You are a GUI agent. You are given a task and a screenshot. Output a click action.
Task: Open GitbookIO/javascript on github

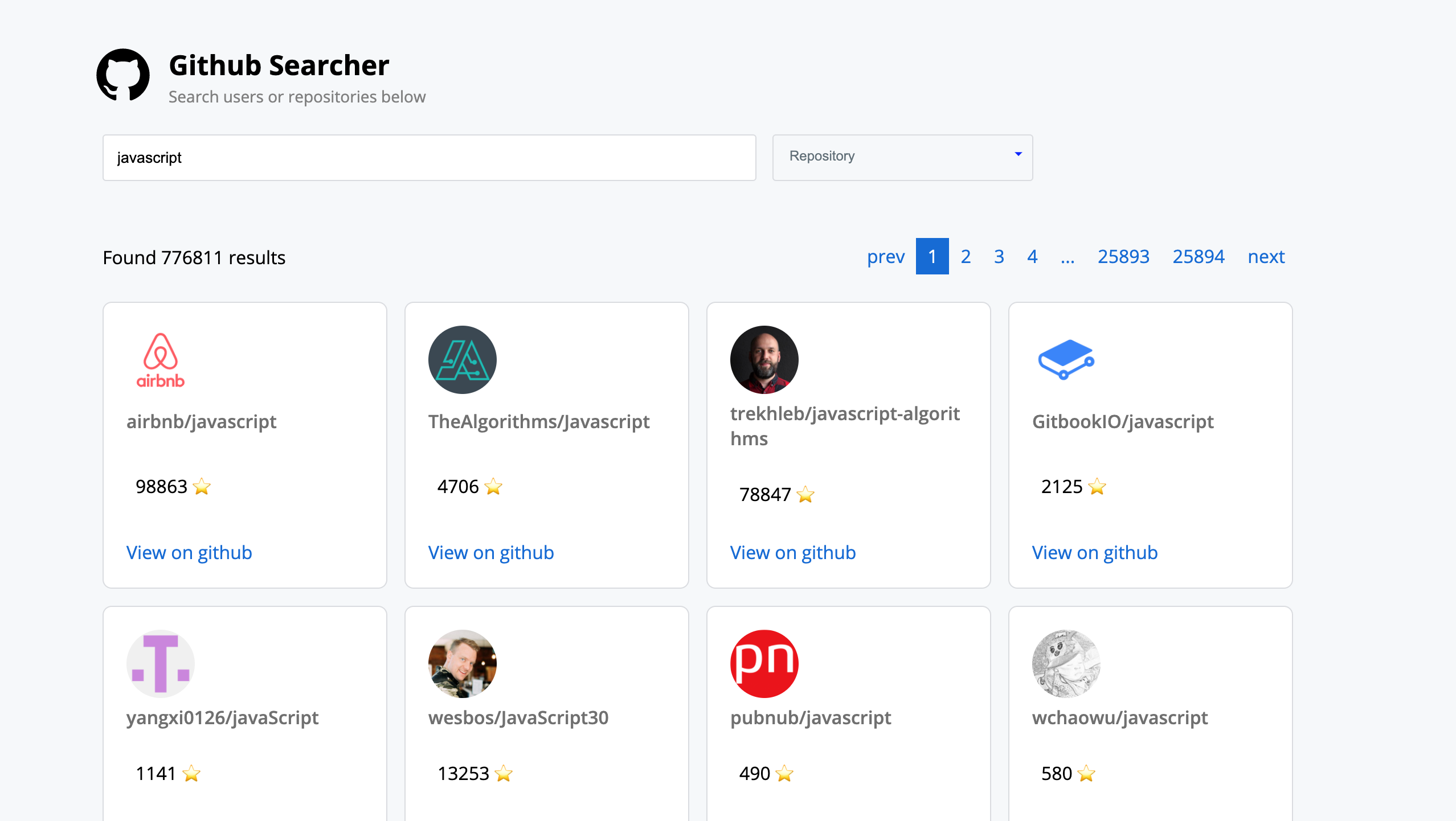(x=1094, y=552)
